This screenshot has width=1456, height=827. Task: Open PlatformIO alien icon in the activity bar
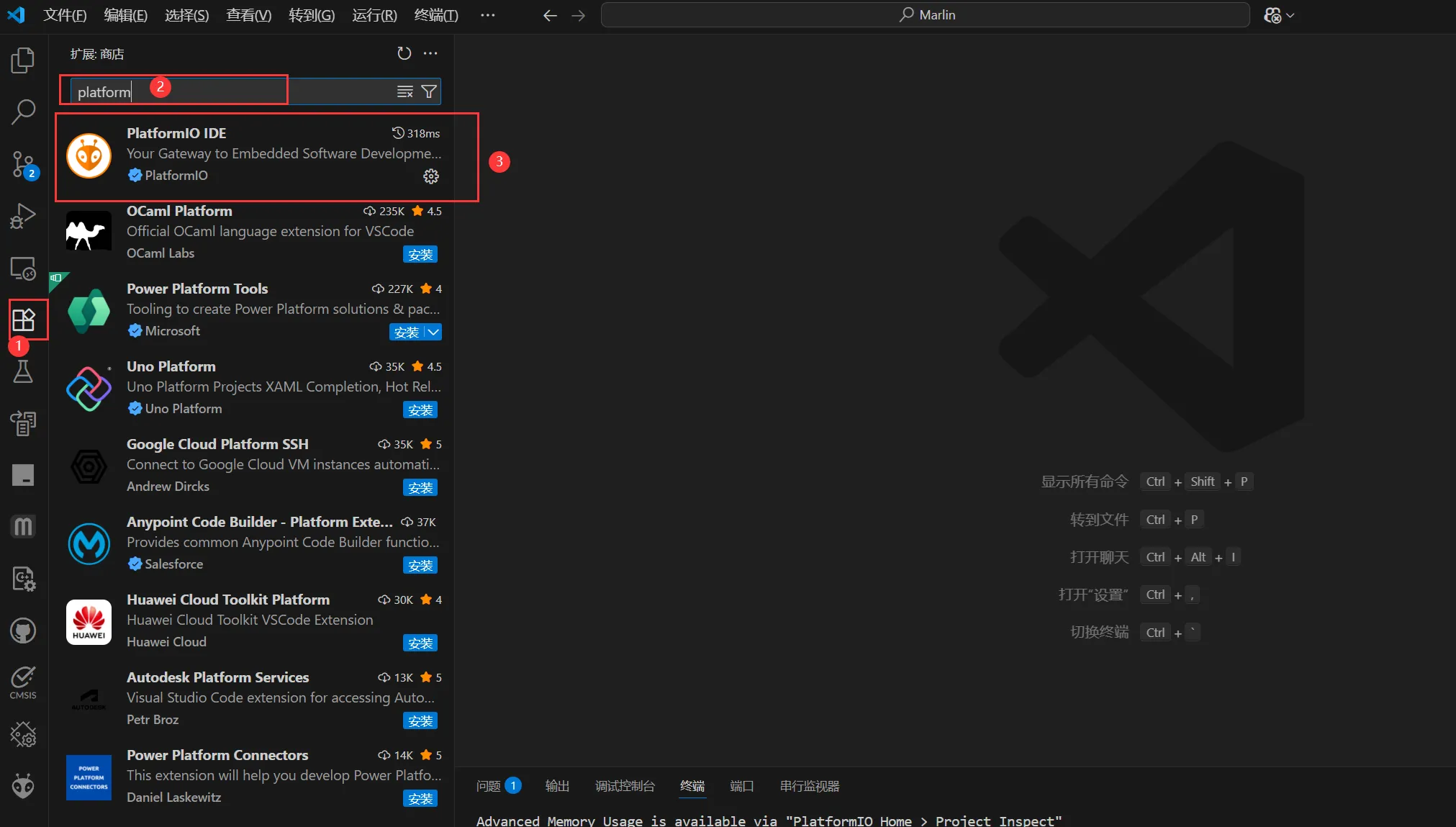(x=23, y=786)
